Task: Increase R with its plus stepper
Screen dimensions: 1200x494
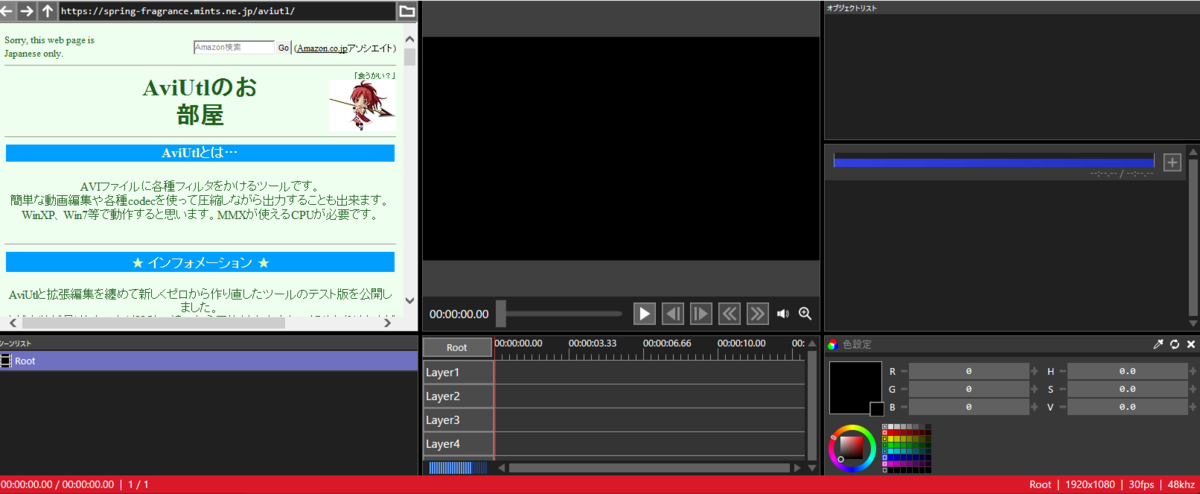Action: [x=1034, y=371]
